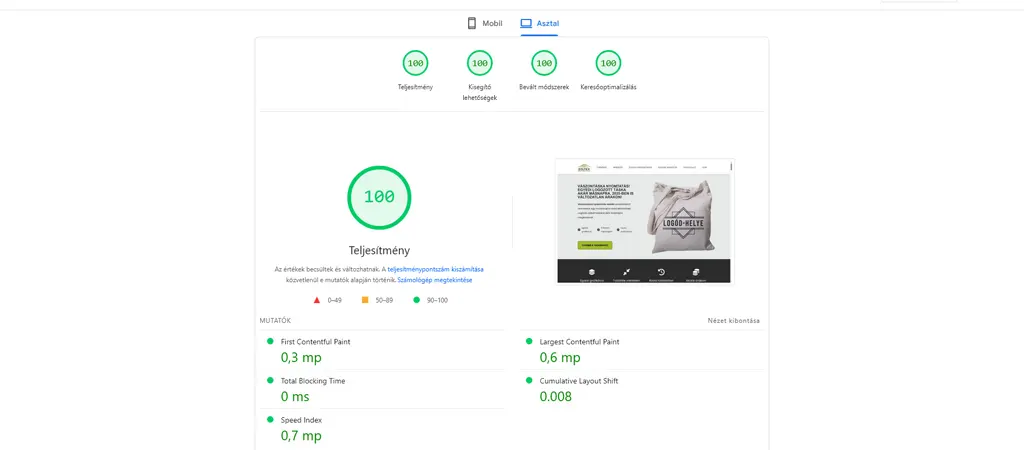
Task: Click the mobile phone icon beside Mobil
Action: coord(472,23)
